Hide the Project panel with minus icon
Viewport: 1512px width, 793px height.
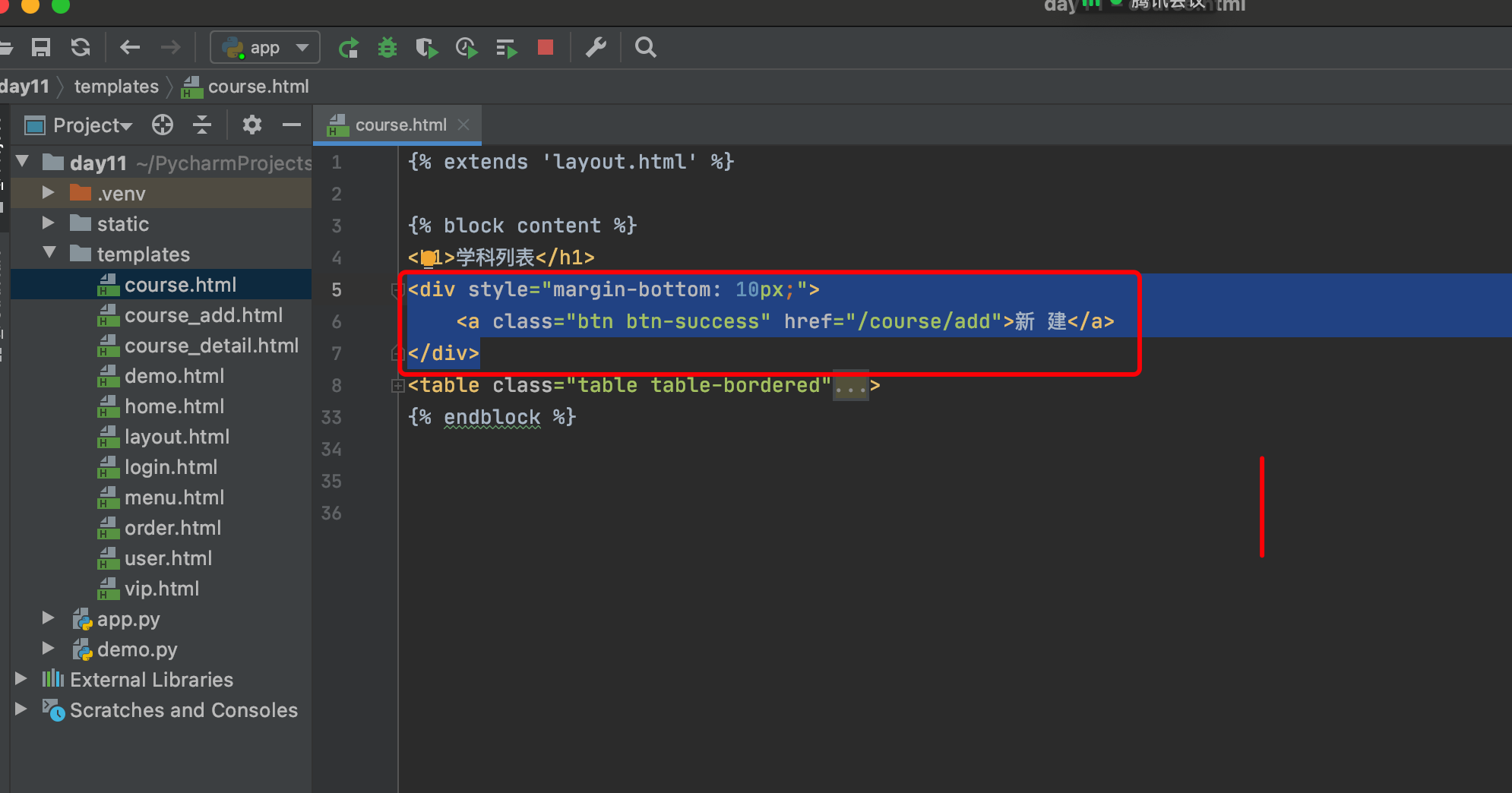pyautogui.click(x=292, y=125)
